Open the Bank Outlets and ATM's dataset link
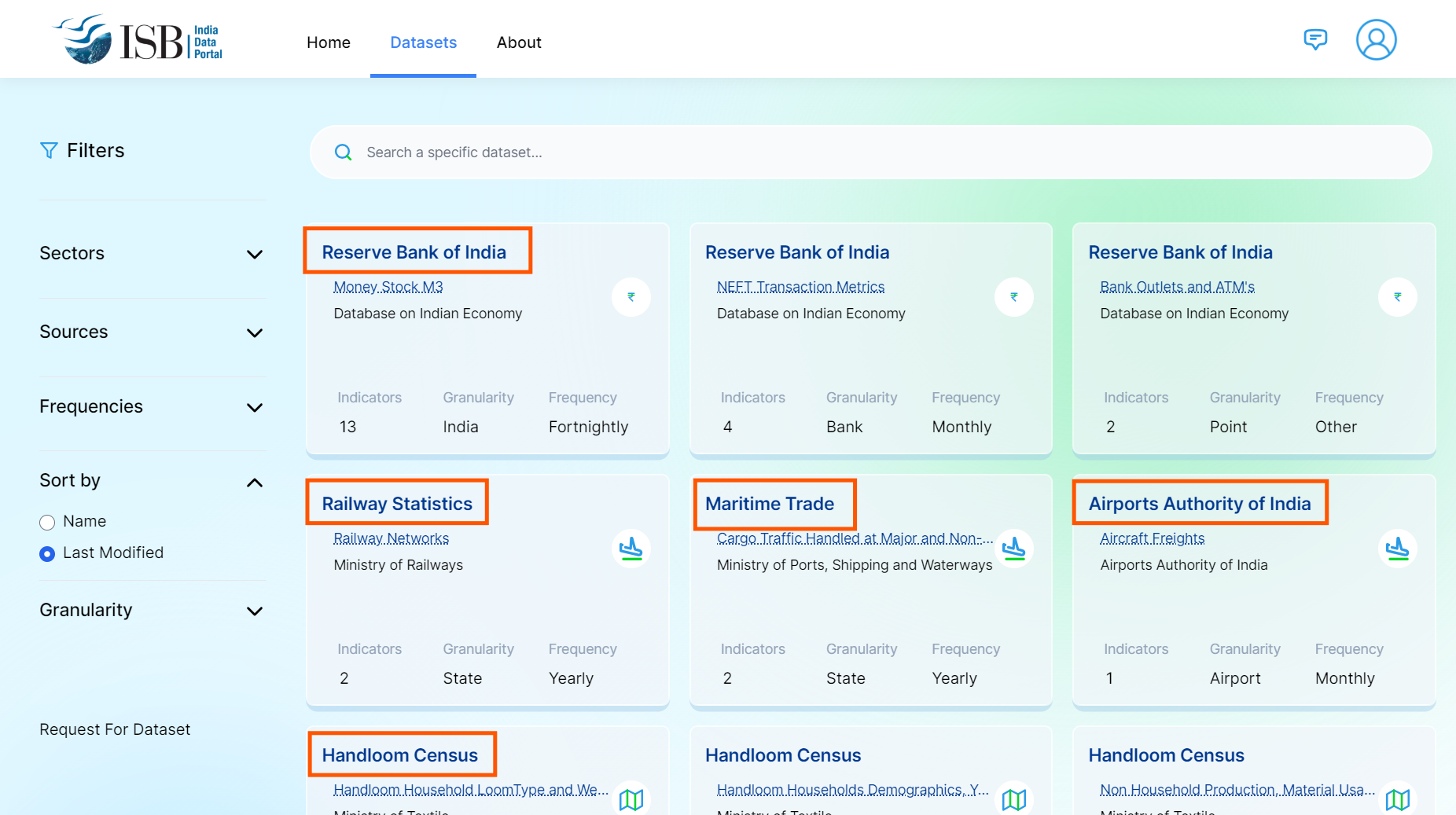This screenshot has height=815, width=1456. click(1177, 287)
